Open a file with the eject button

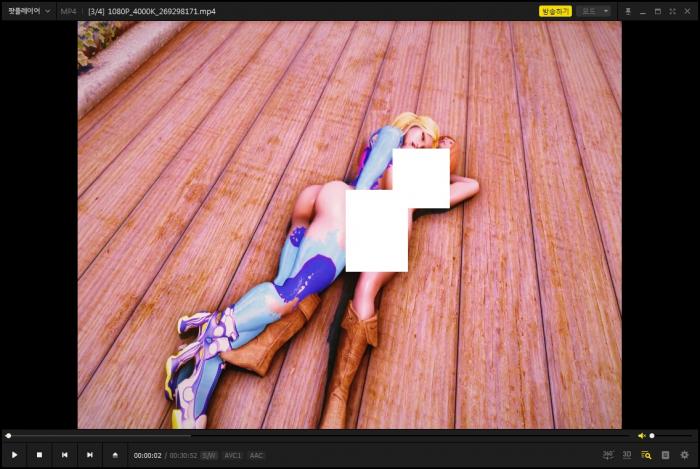(x=115, y=455)
